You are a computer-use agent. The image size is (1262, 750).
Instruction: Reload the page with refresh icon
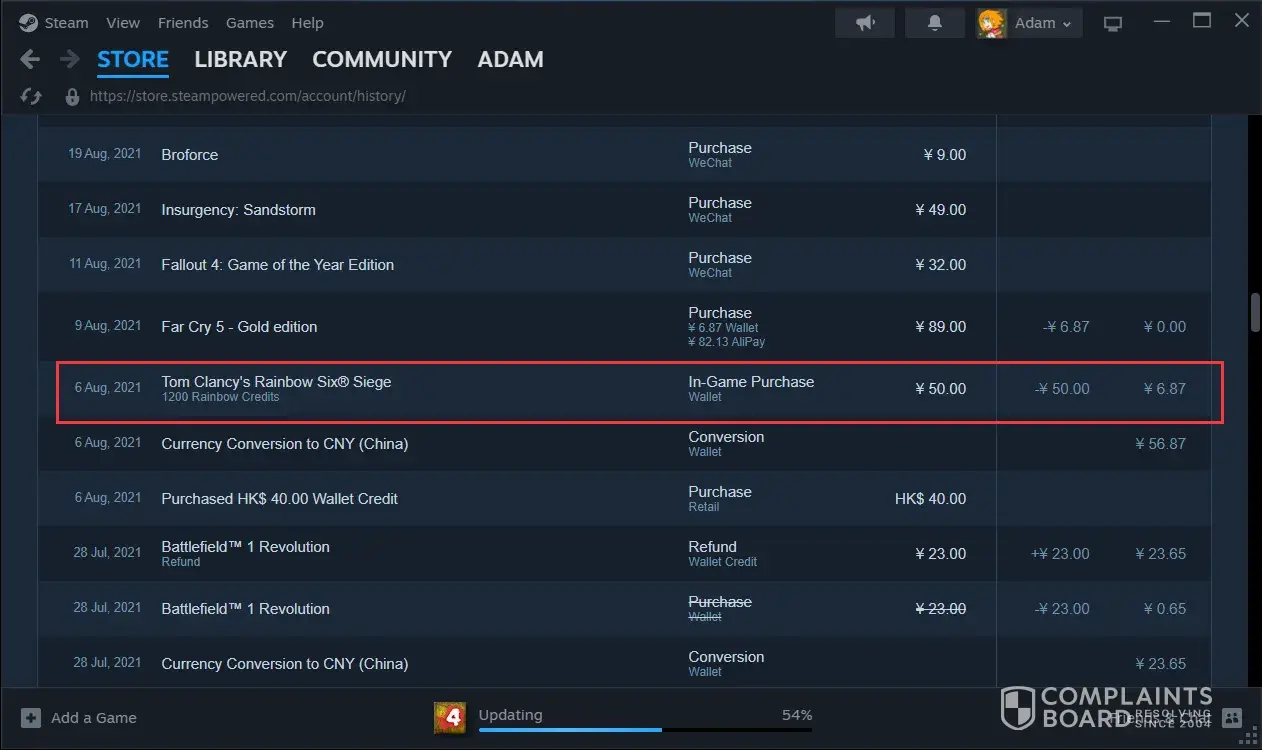(31, 96)
